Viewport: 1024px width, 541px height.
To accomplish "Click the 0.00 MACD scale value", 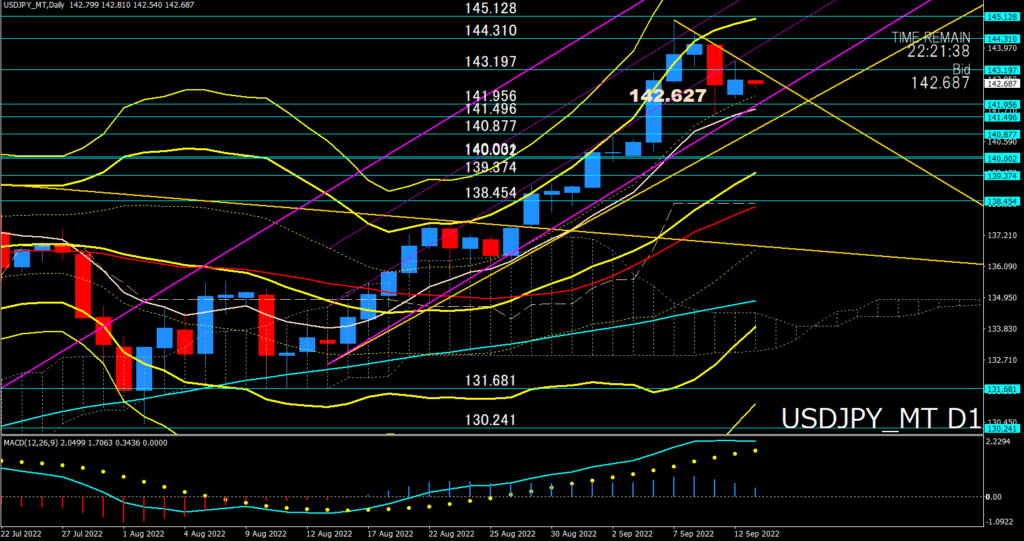I will point(995,497).
